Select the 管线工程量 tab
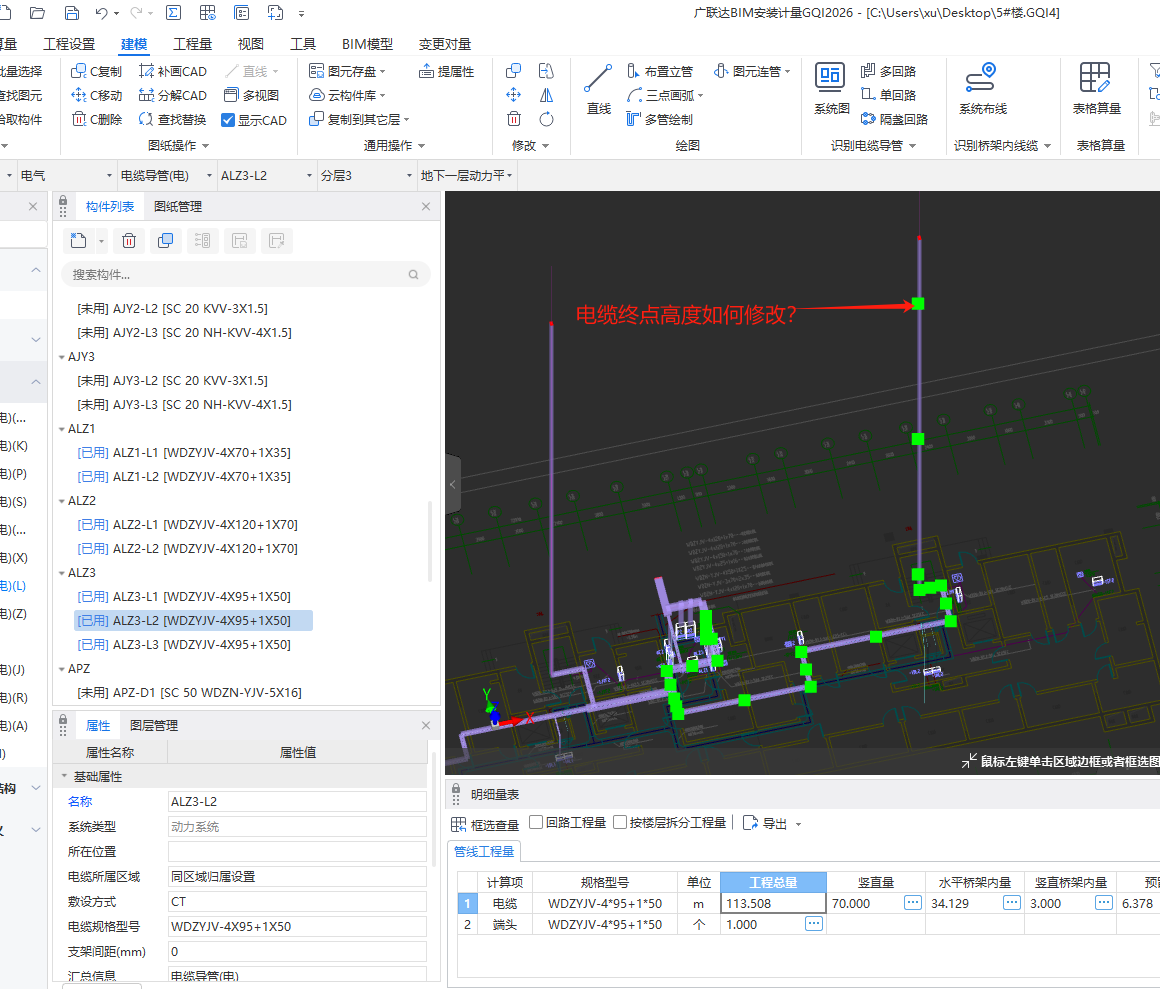 (x=484, y=851)
